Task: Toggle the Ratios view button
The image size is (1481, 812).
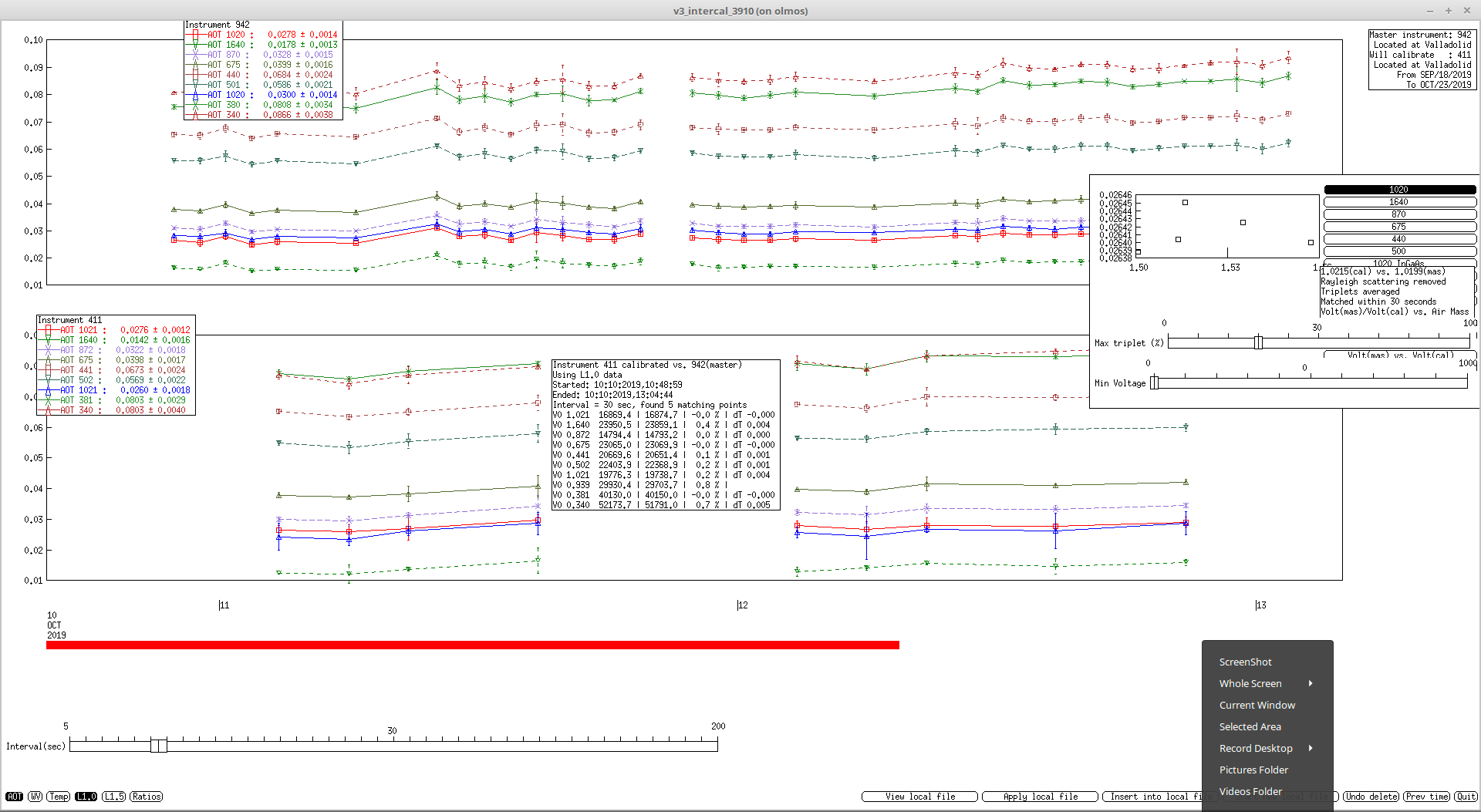Action: [x=147, y=797]
